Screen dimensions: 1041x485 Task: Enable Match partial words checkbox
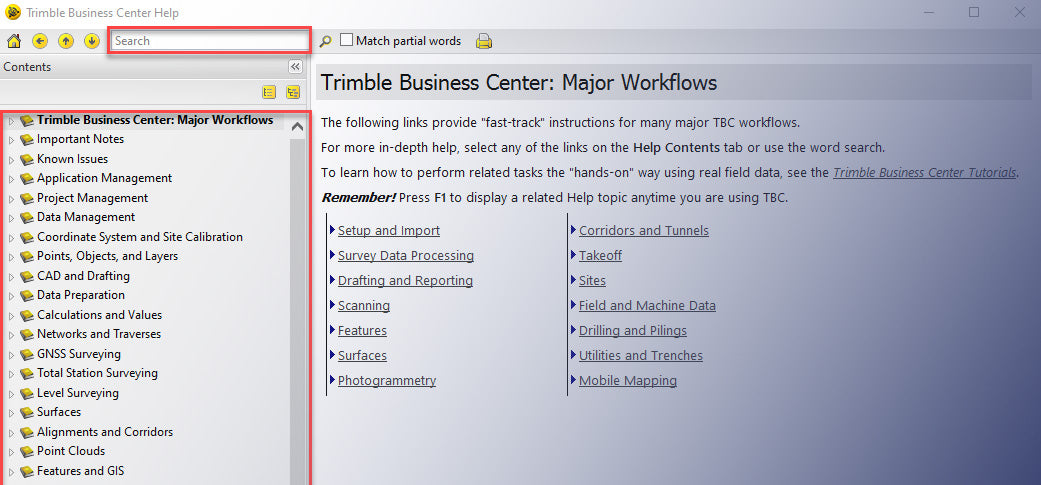[x=346, y=40]
